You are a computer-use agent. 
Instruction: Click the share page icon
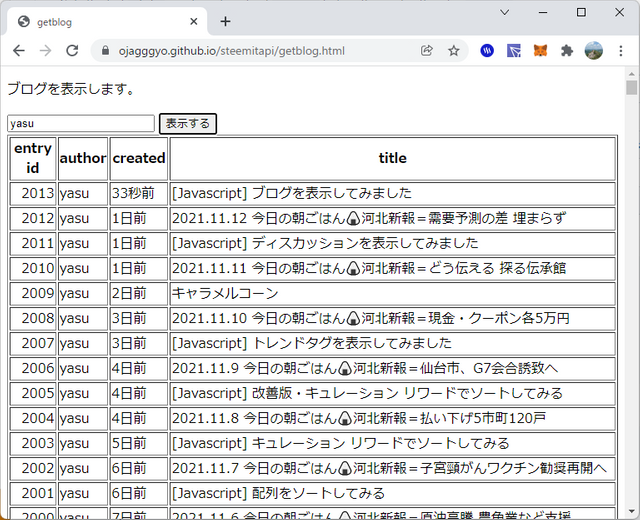click(427, 51)
